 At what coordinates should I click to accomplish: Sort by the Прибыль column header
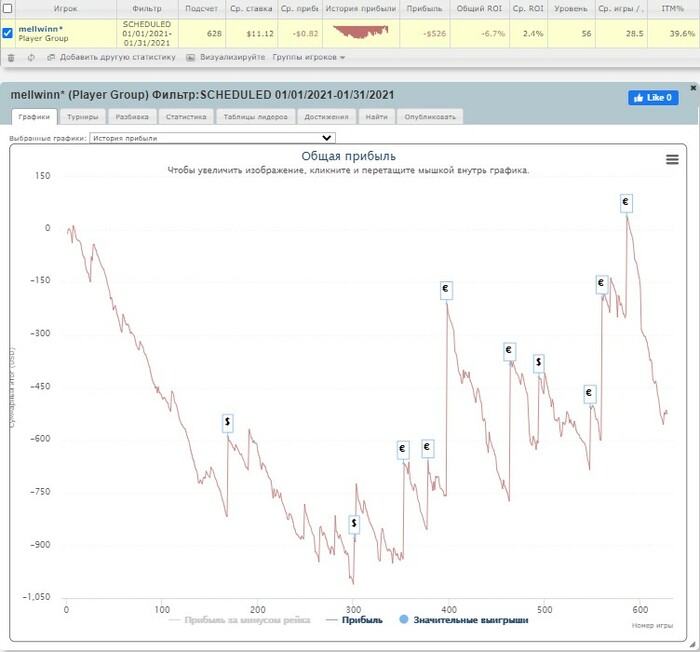(x=424, y=8)
